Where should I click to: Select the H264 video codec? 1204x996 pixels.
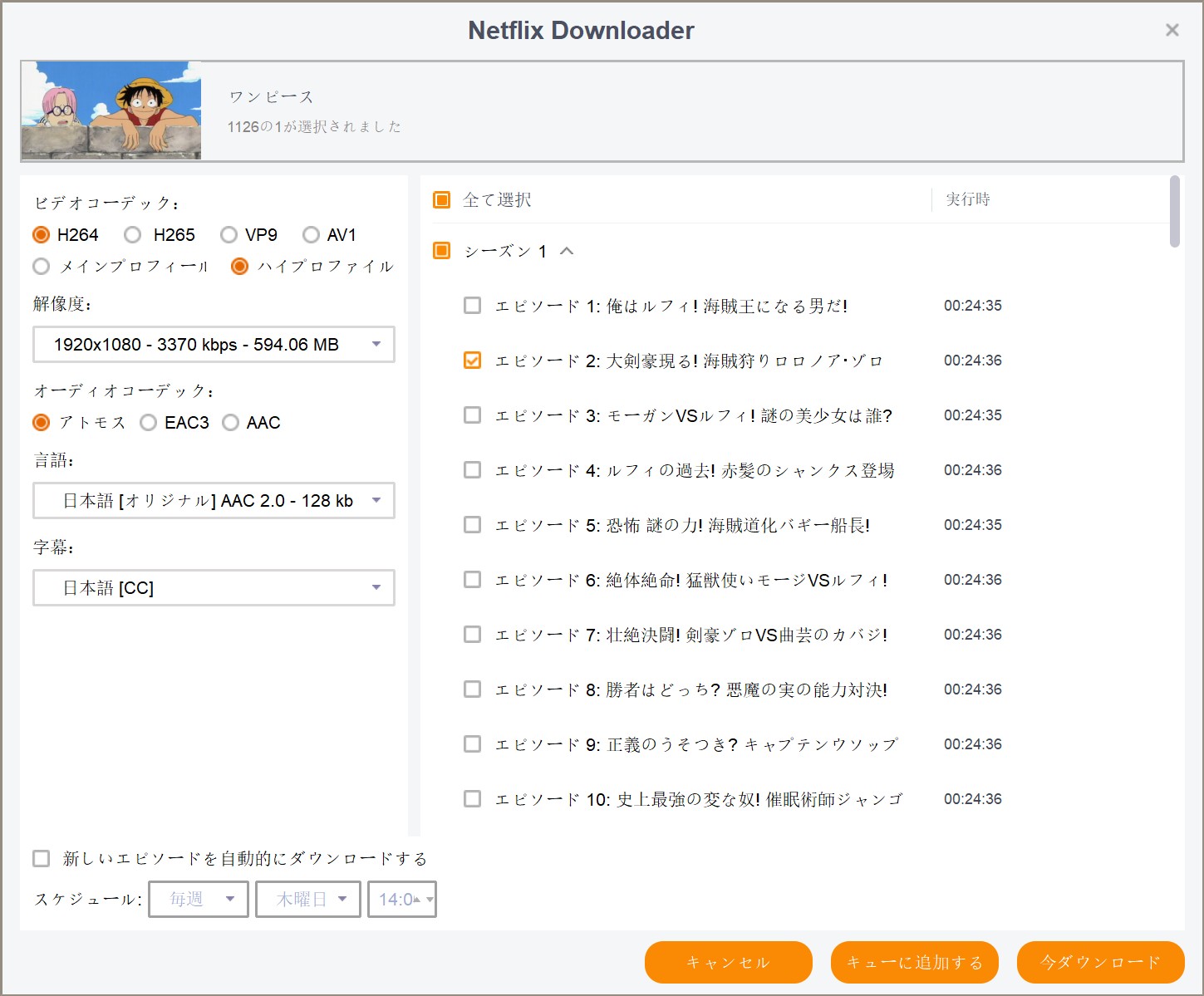pyautogui.click(x=41, y=235)
